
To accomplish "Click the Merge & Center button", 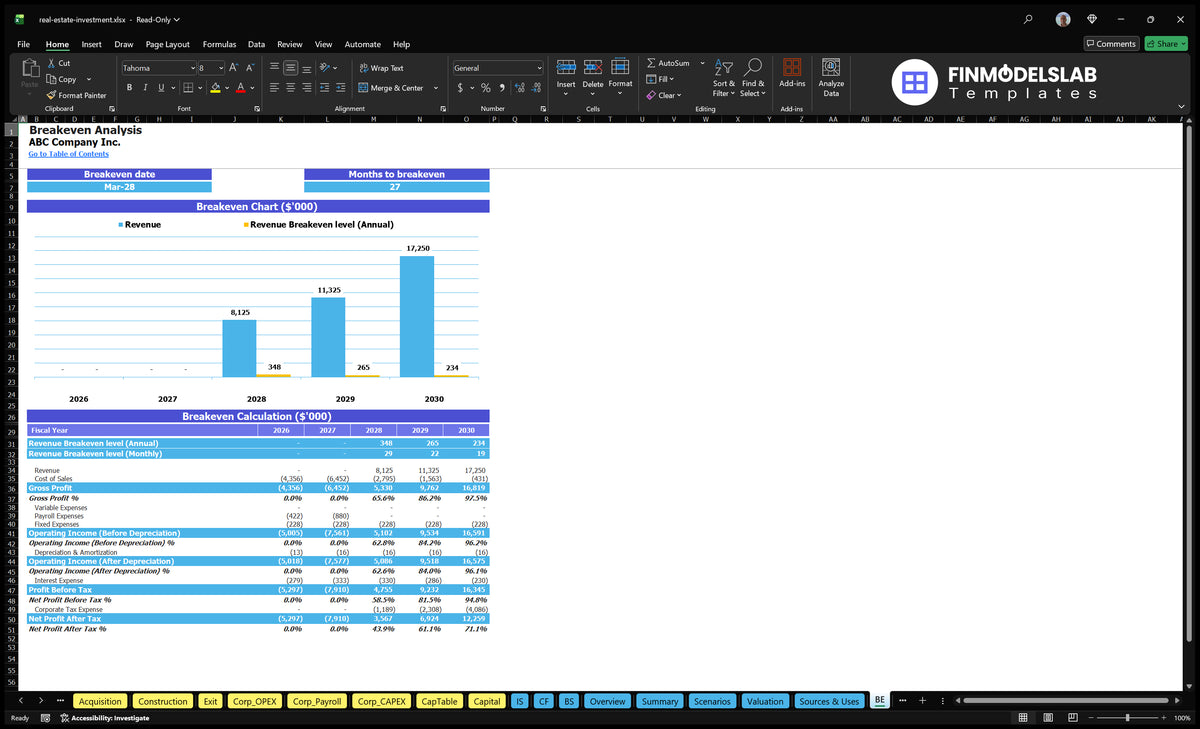I will [391, 88].
